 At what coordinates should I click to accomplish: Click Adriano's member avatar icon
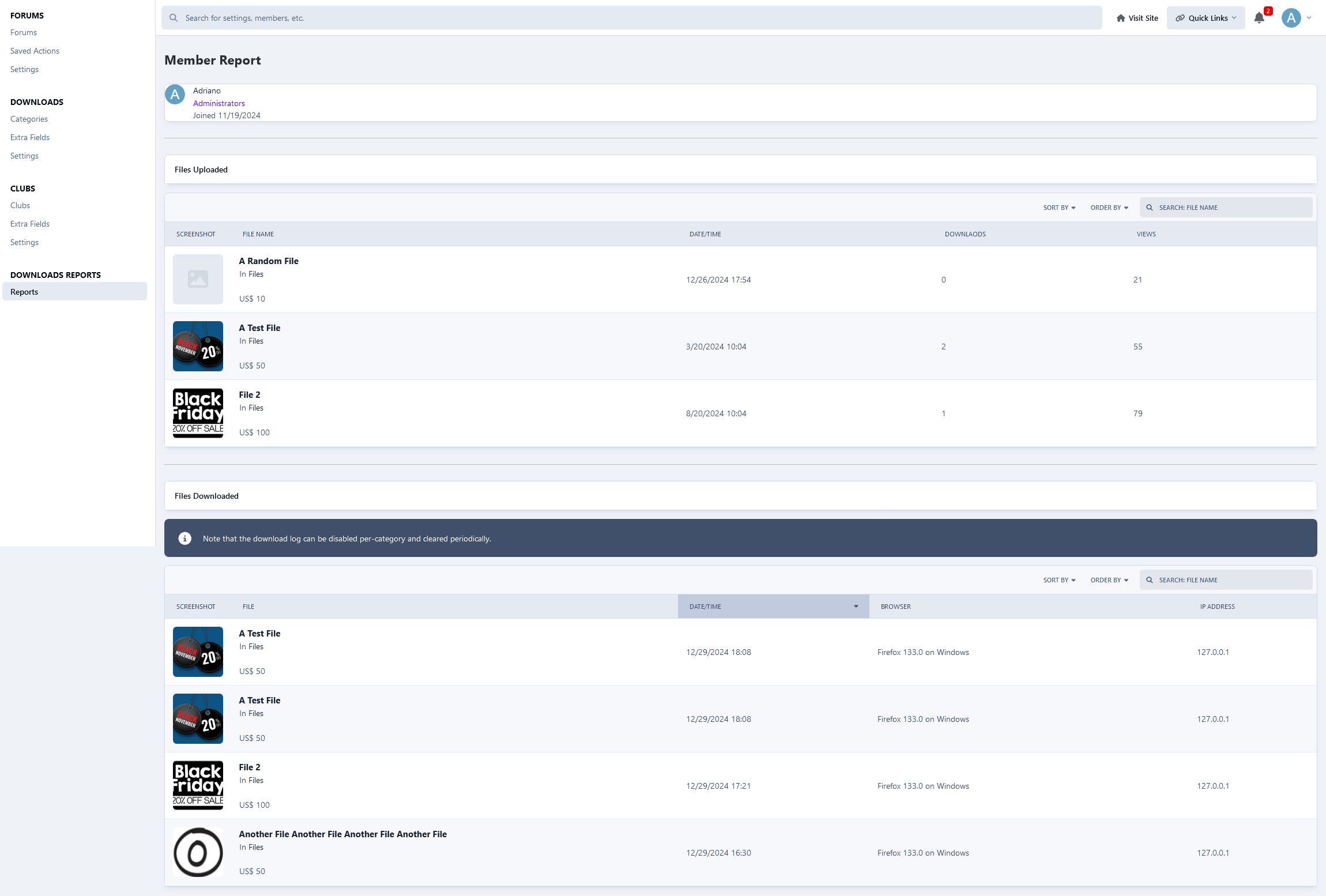click(x=175, y=95)
